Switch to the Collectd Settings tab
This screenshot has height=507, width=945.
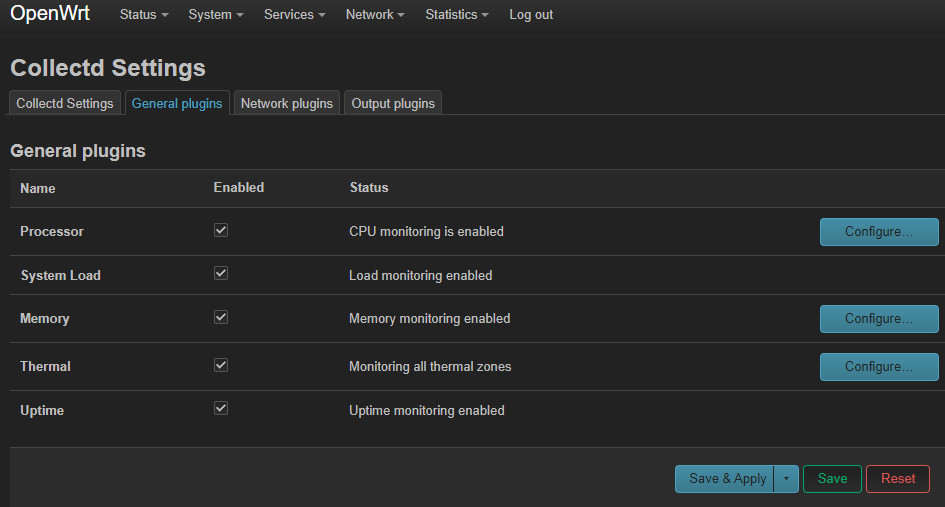pyautogui.click(x=65, y=103)
